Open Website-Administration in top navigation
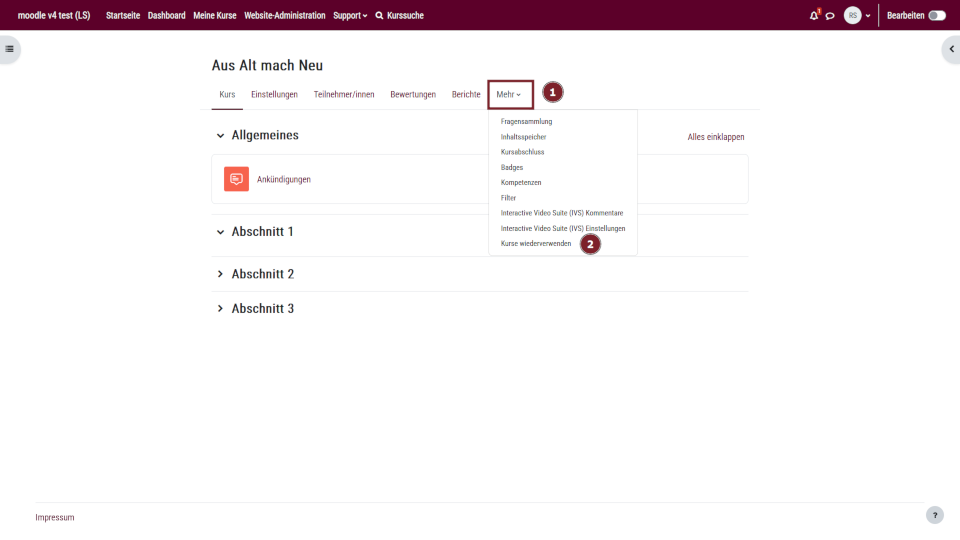Screen dimensions: 960x540 coord(285,15)
